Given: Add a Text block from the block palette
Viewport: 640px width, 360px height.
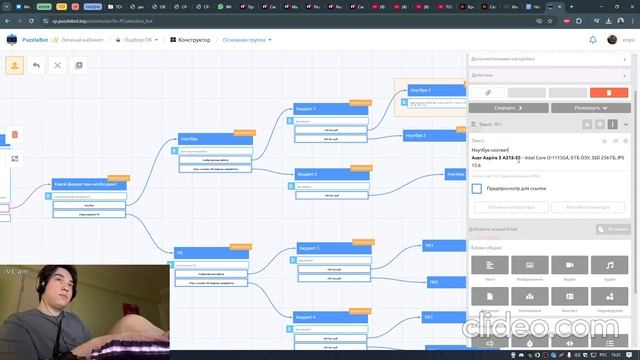Looking at the screenshot, I should click(490, 265).
